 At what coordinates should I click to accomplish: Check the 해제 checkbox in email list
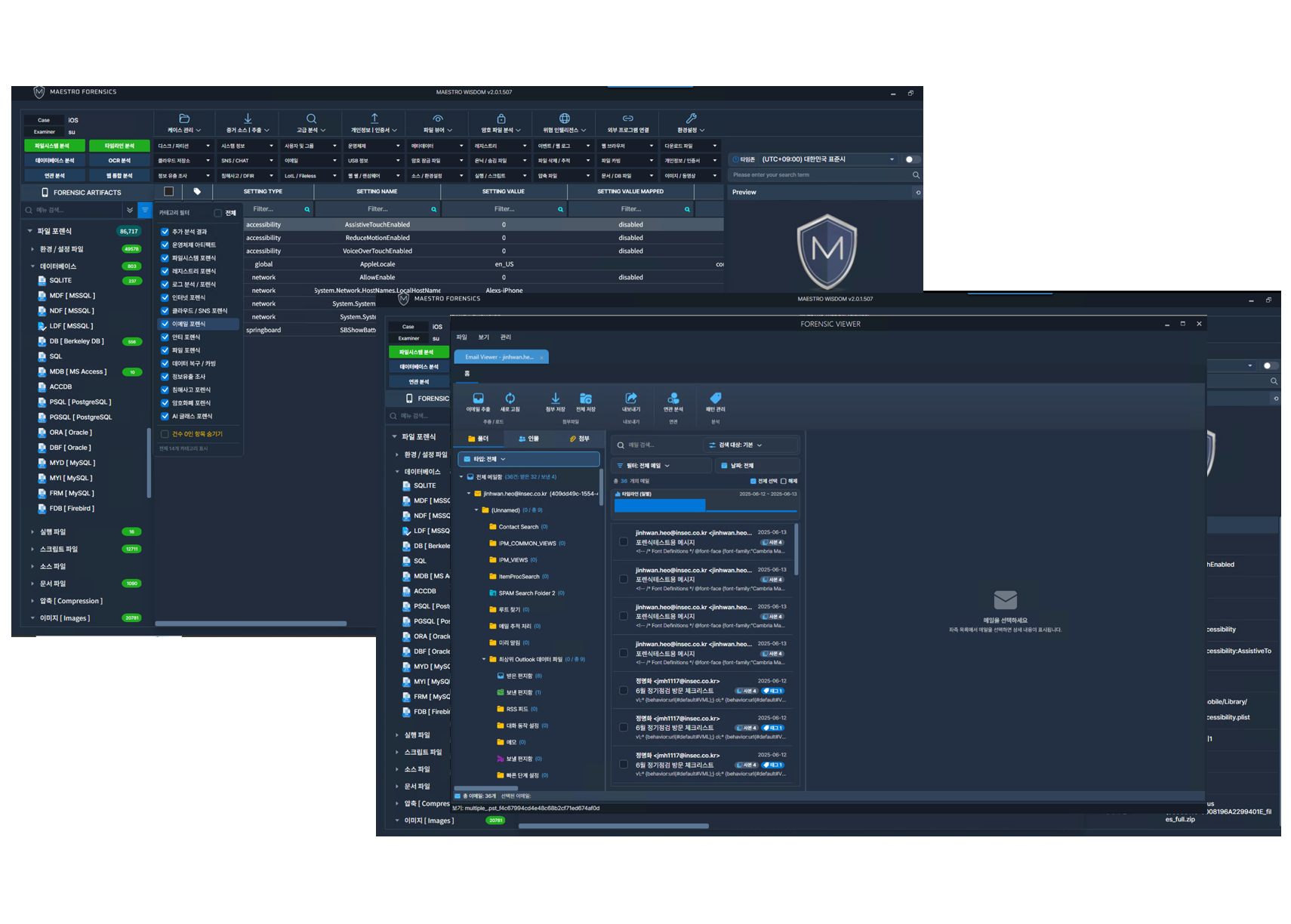click(x=784, y=481)
